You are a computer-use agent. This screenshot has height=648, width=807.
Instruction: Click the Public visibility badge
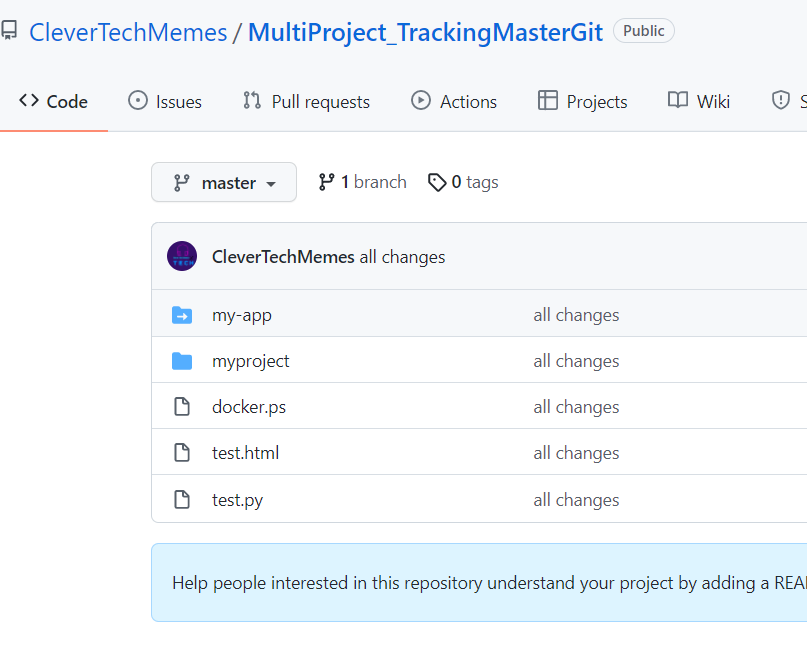point(643,31)
